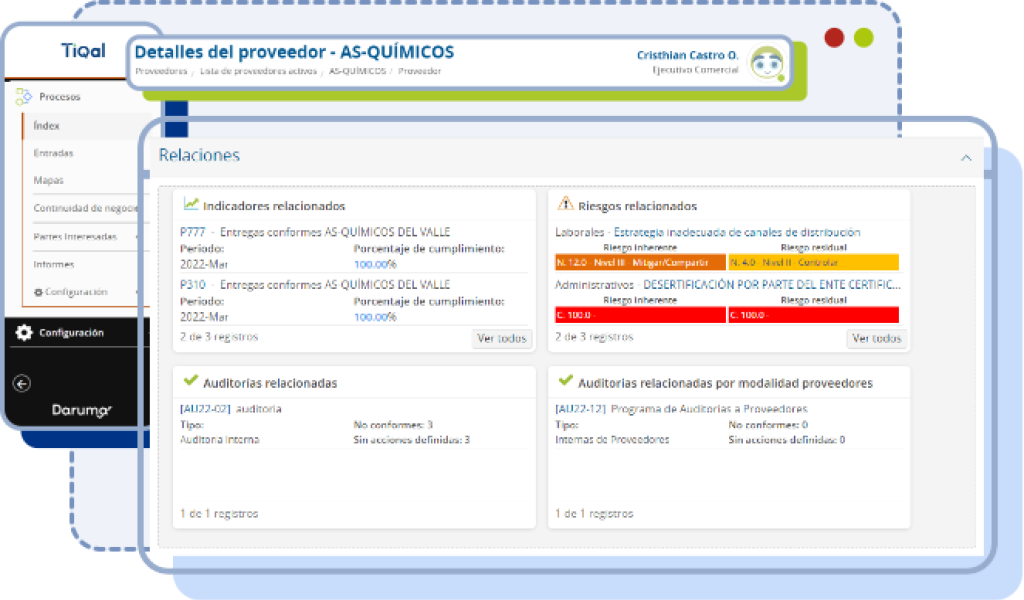Screen dimensions: 1024x600
Task: Collapse the Relaciones section chevron
Action: 966,158
